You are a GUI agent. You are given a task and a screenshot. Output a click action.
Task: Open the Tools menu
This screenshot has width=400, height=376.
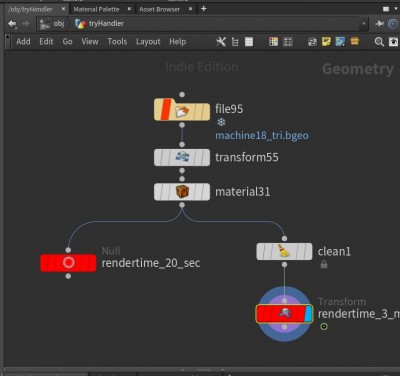(x=117, y=42)
